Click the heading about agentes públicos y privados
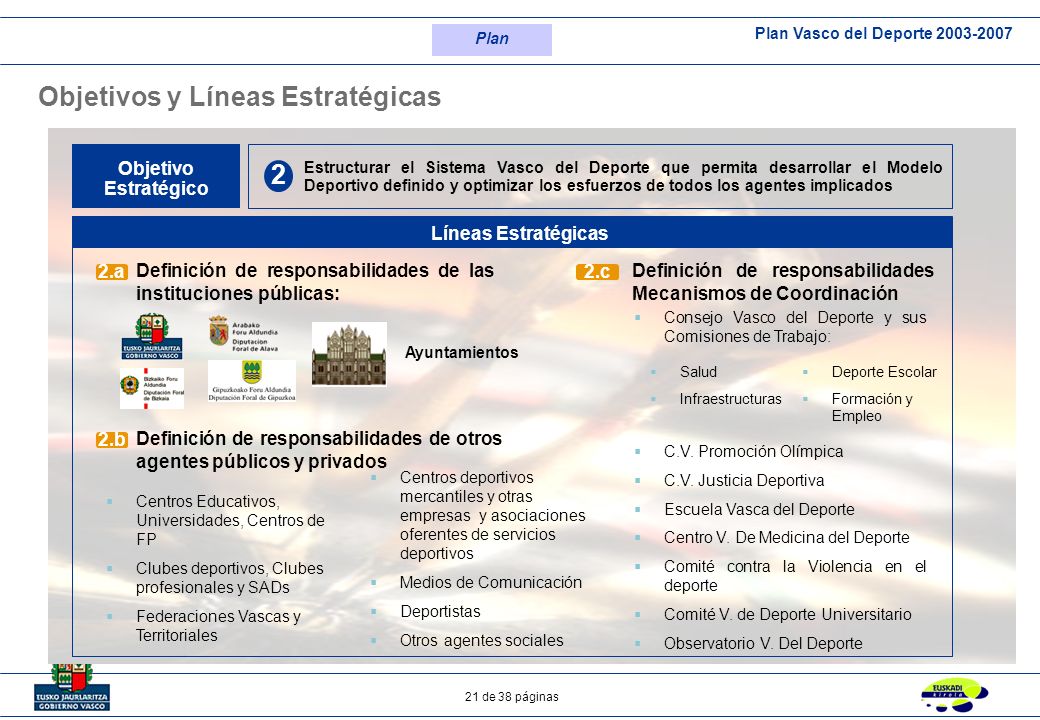 319,450
